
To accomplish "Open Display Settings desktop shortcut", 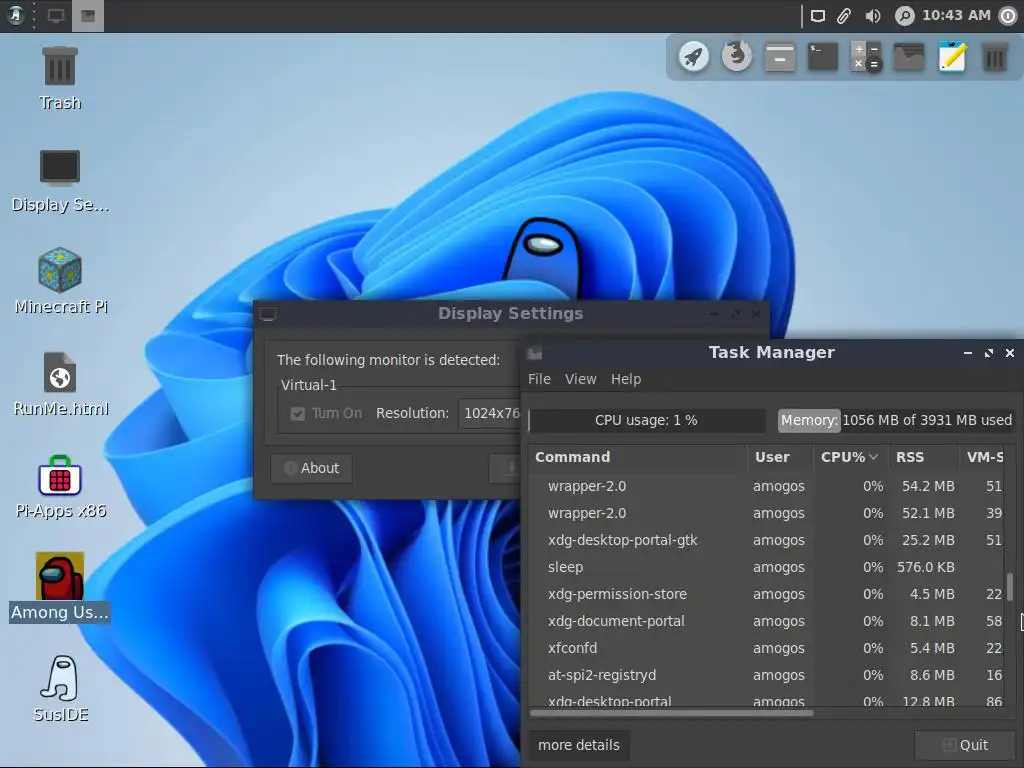I will click(59, 182).
